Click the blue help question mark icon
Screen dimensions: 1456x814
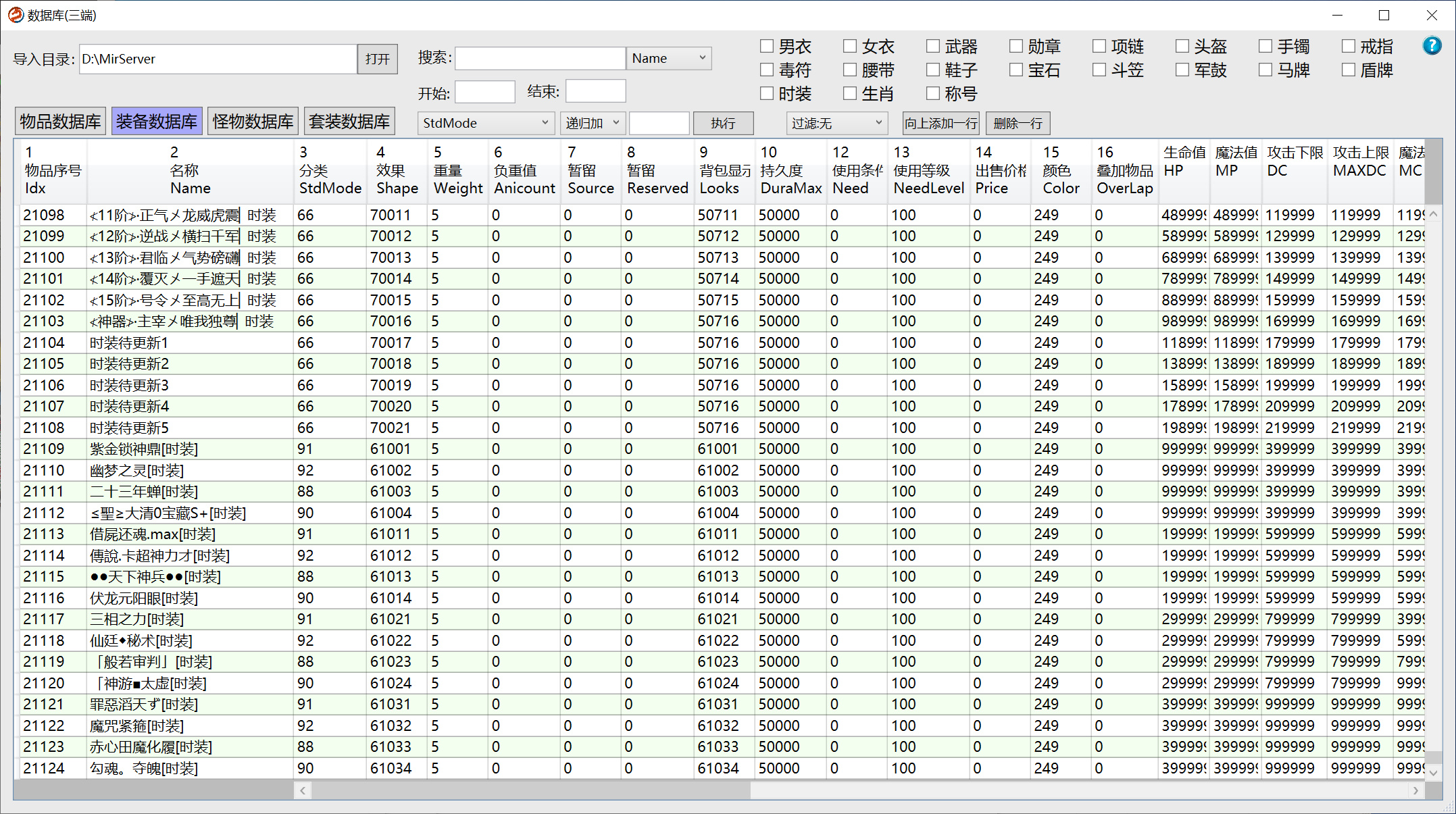coord(1432,46)
